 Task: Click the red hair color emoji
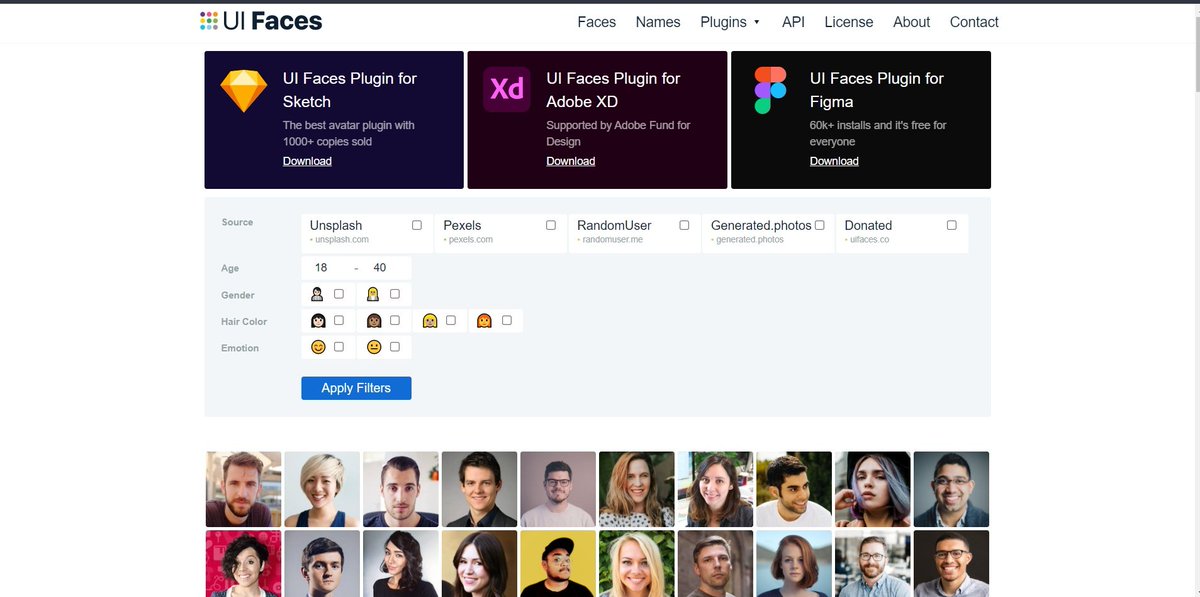tap(484, 321)
